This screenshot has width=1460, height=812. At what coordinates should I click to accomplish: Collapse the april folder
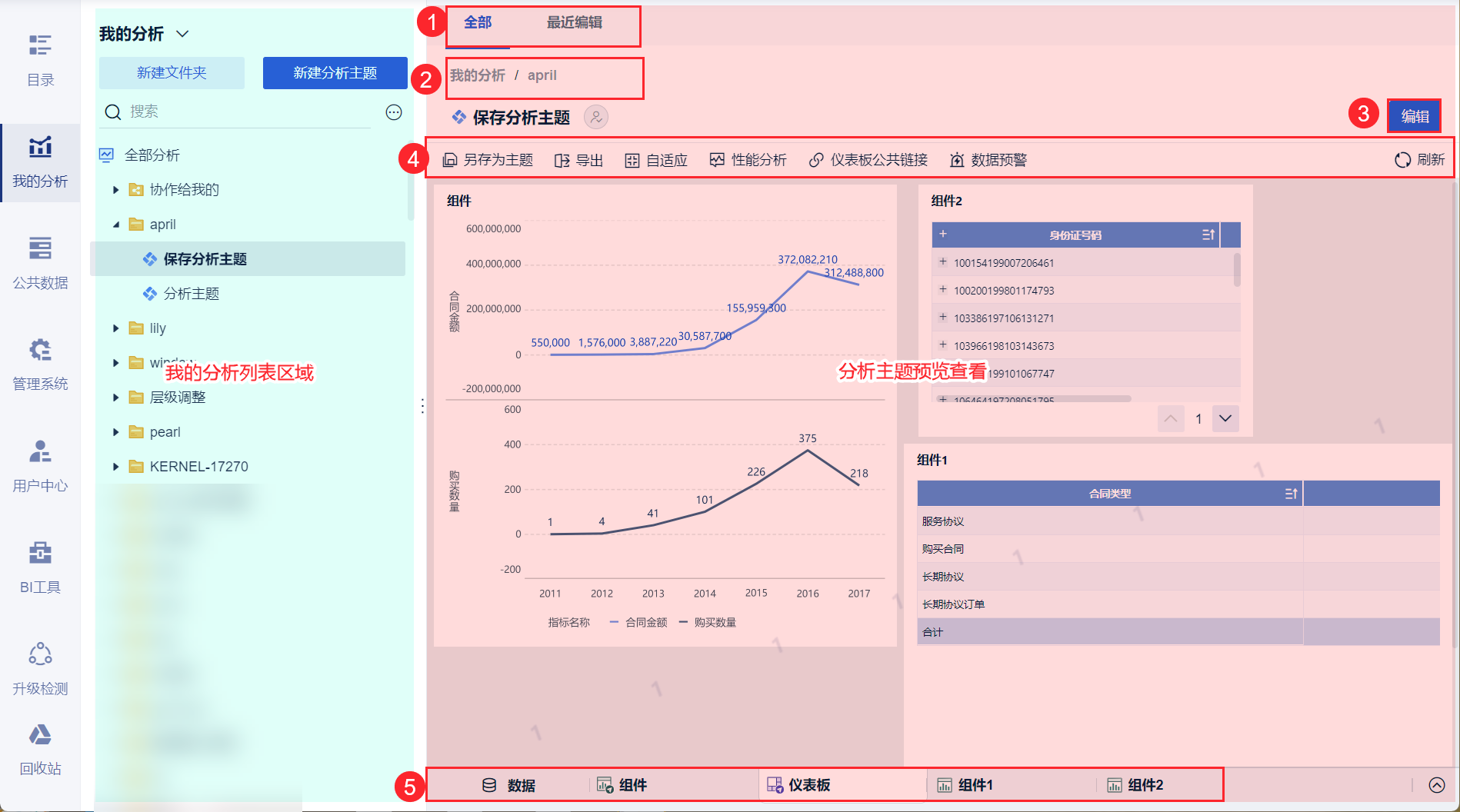(115, 225)
